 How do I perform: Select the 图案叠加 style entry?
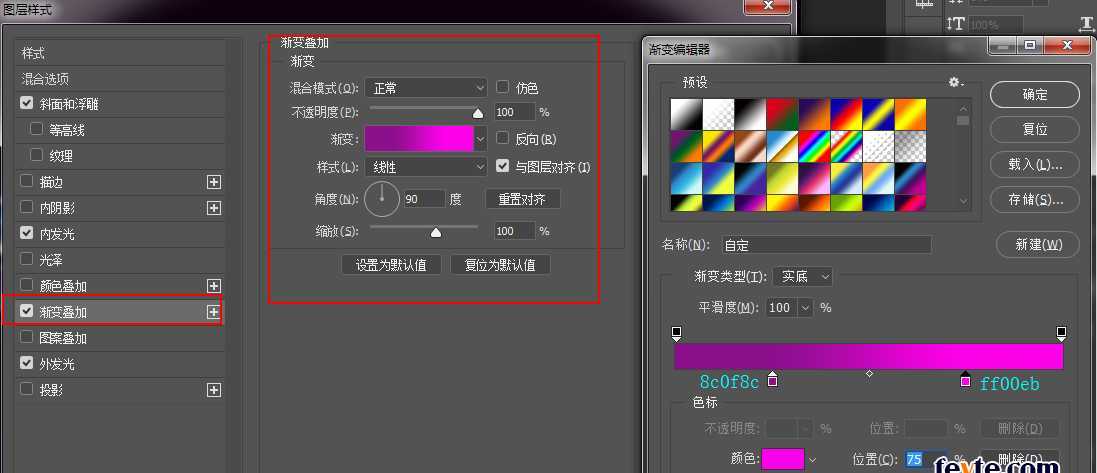tap(63, 338)
